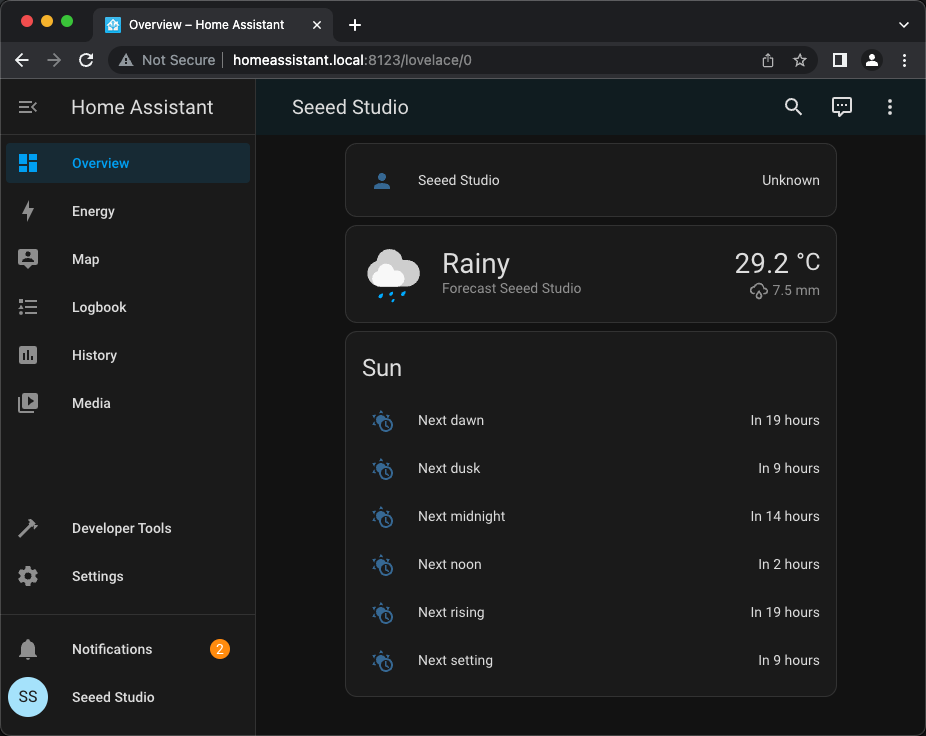Click the 7.5 mm precipitation value
This screenshot has height=736, width=926.
(795, 291)
